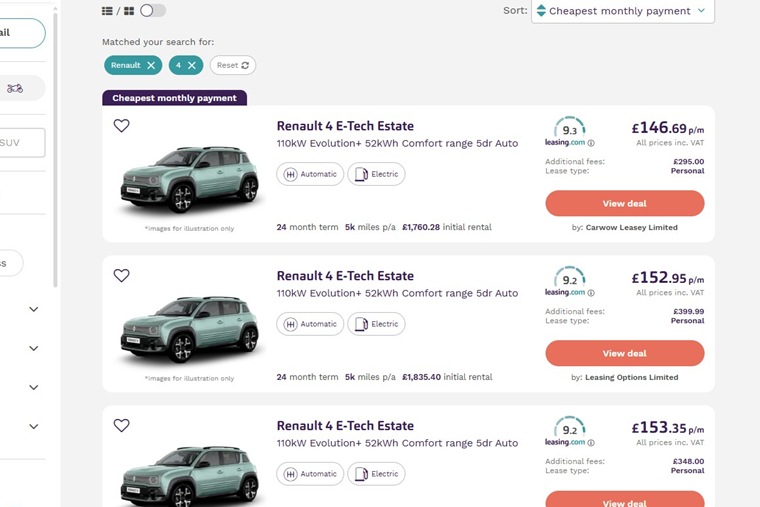Click the Carwow Leasey Limited provider name

(x=632, y=227)
